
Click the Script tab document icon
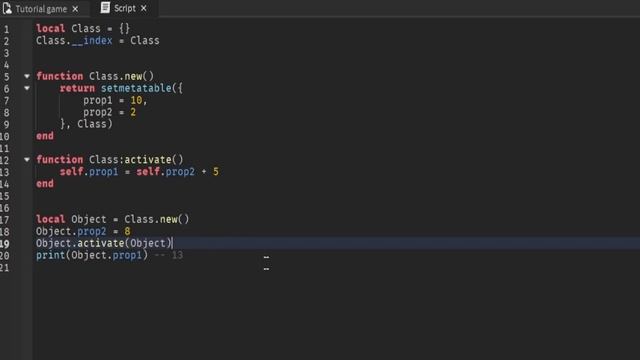pos(105,7)
